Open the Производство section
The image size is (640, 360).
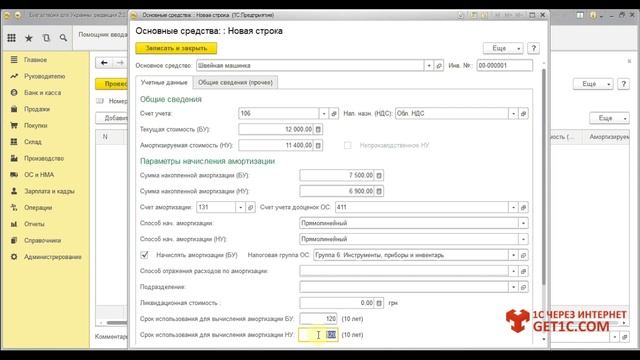[44, 158]
